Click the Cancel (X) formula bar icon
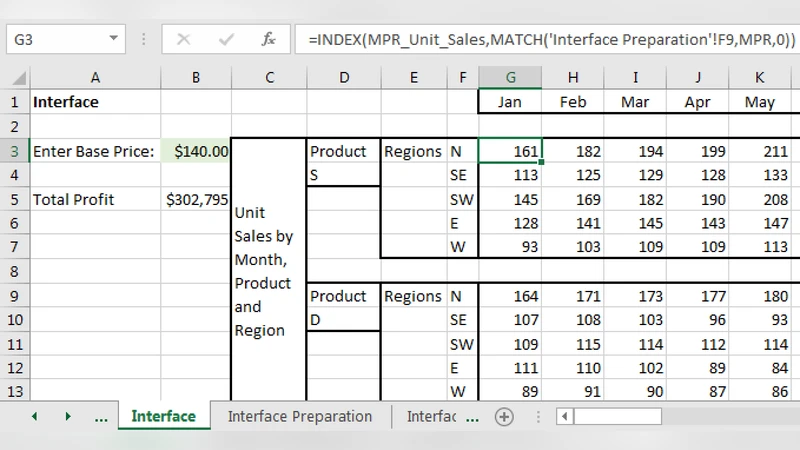Image resolution: width=800 pixels, height=450 pixels. click(x=184, y=40)
